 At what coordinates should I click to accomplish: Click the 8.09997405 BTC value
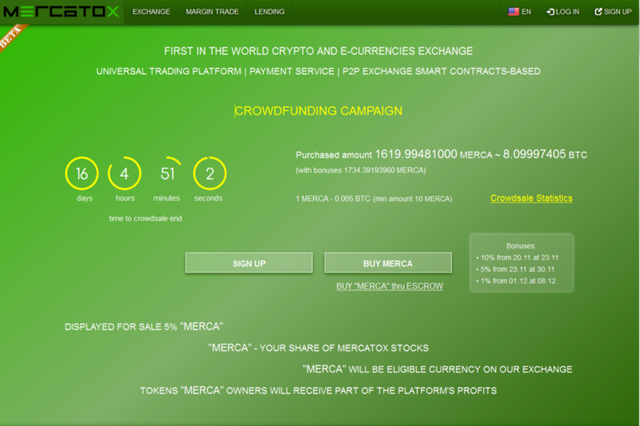pyautogui.click(x=545, y=154)
